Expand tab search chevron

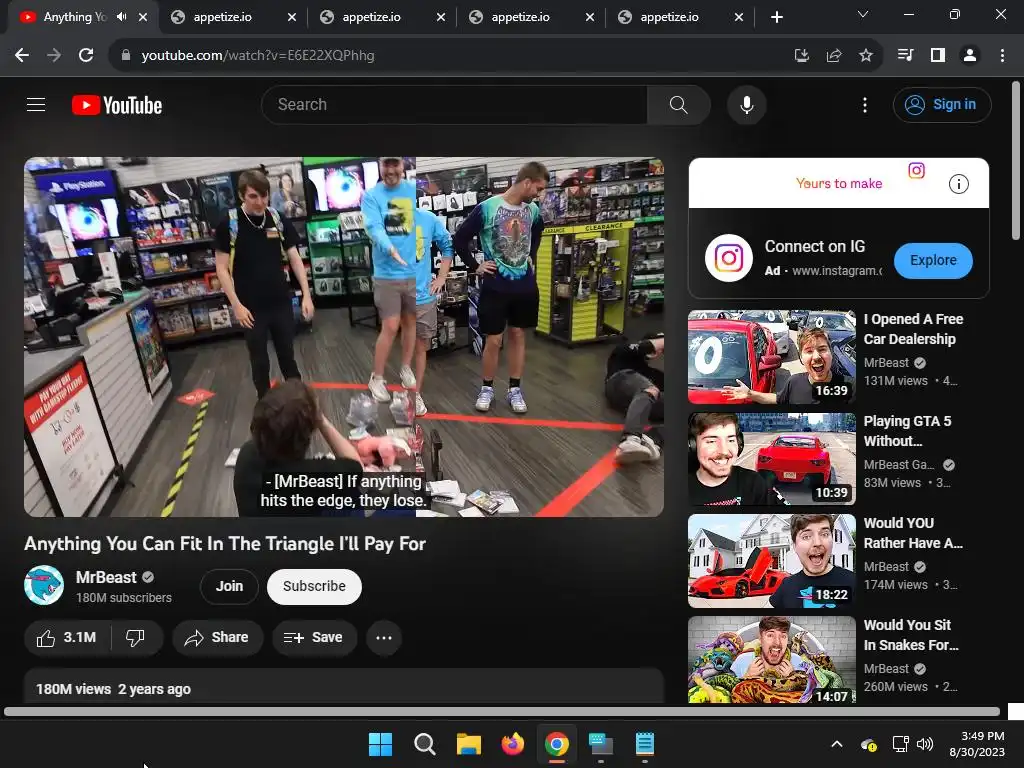pos(863,14)
